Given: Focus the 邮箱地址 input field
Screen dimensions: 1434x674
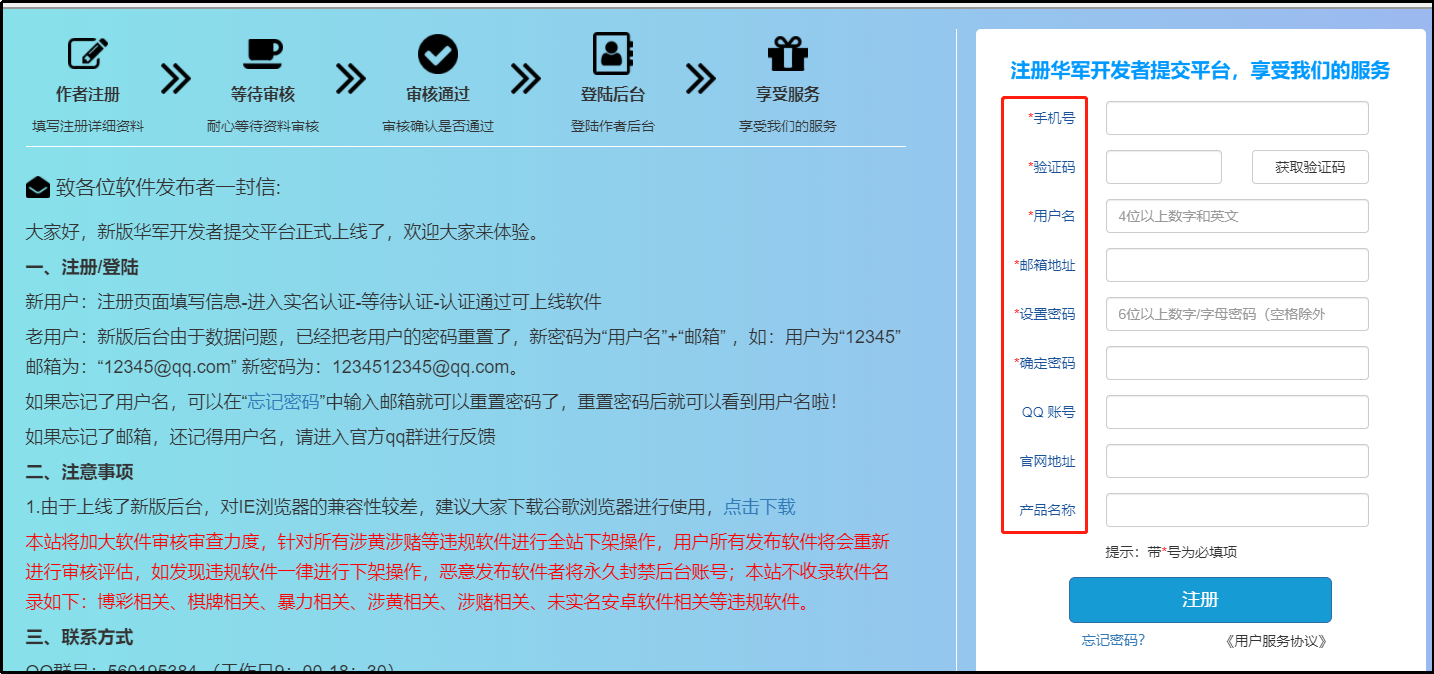Looking at the screenshot, I should 1237,265.
